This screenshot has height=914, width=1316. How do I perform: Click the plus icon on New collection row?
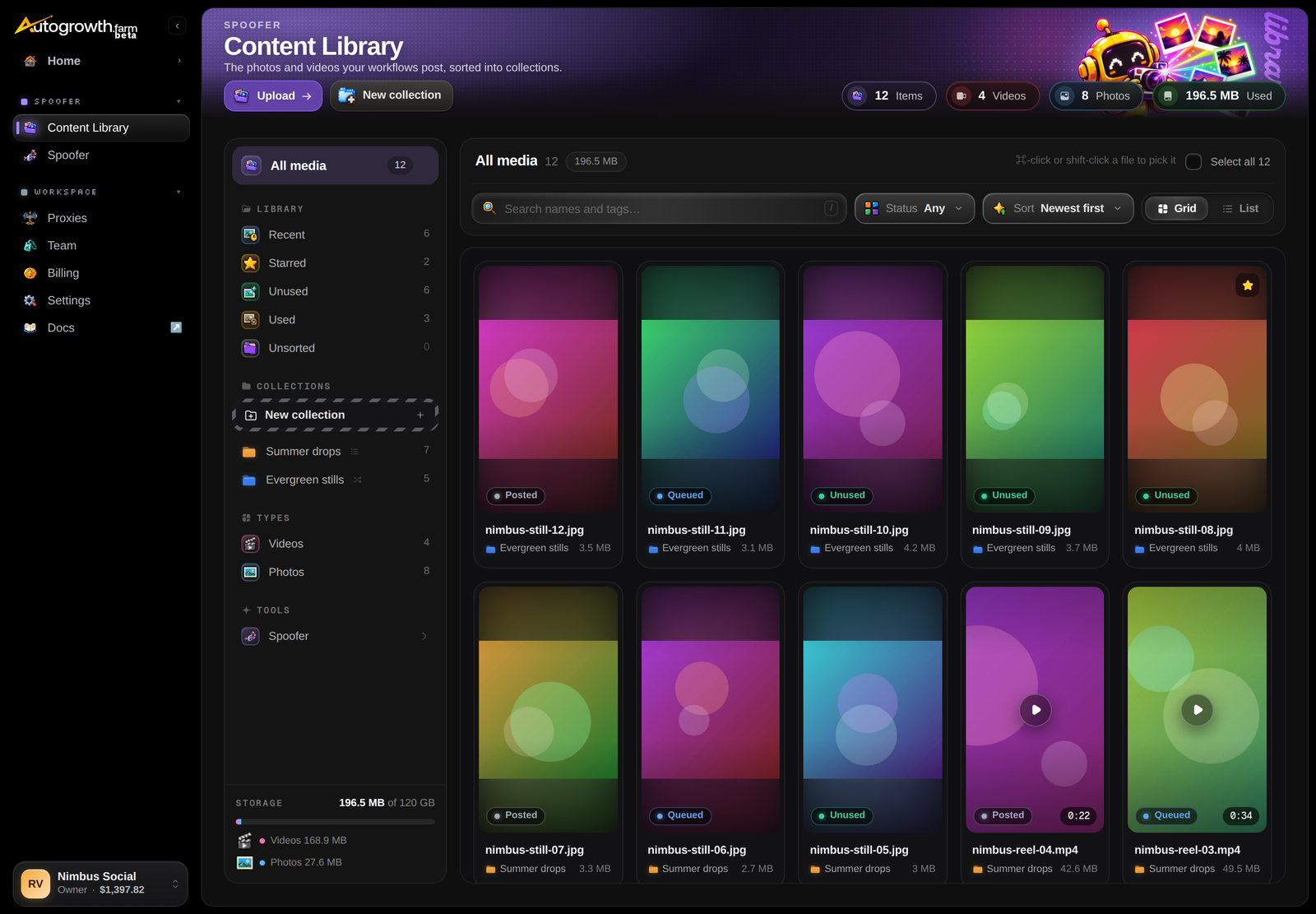tap(420, 415)
